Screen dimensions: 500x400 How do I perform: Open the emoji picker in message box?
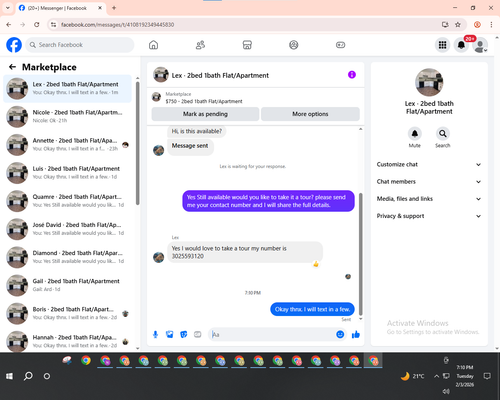pyautogui.click(x=340, y=334)
